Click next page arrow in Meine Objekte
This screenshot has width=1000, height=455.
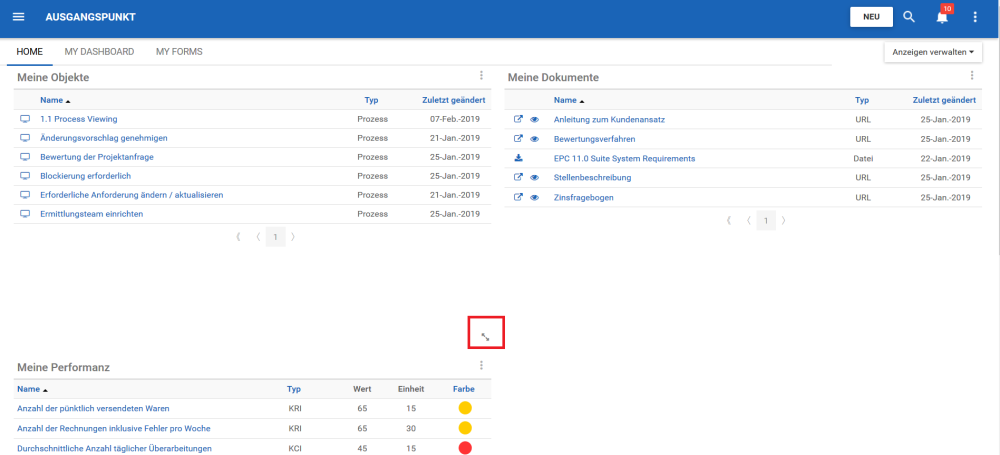tap(293, 237)
